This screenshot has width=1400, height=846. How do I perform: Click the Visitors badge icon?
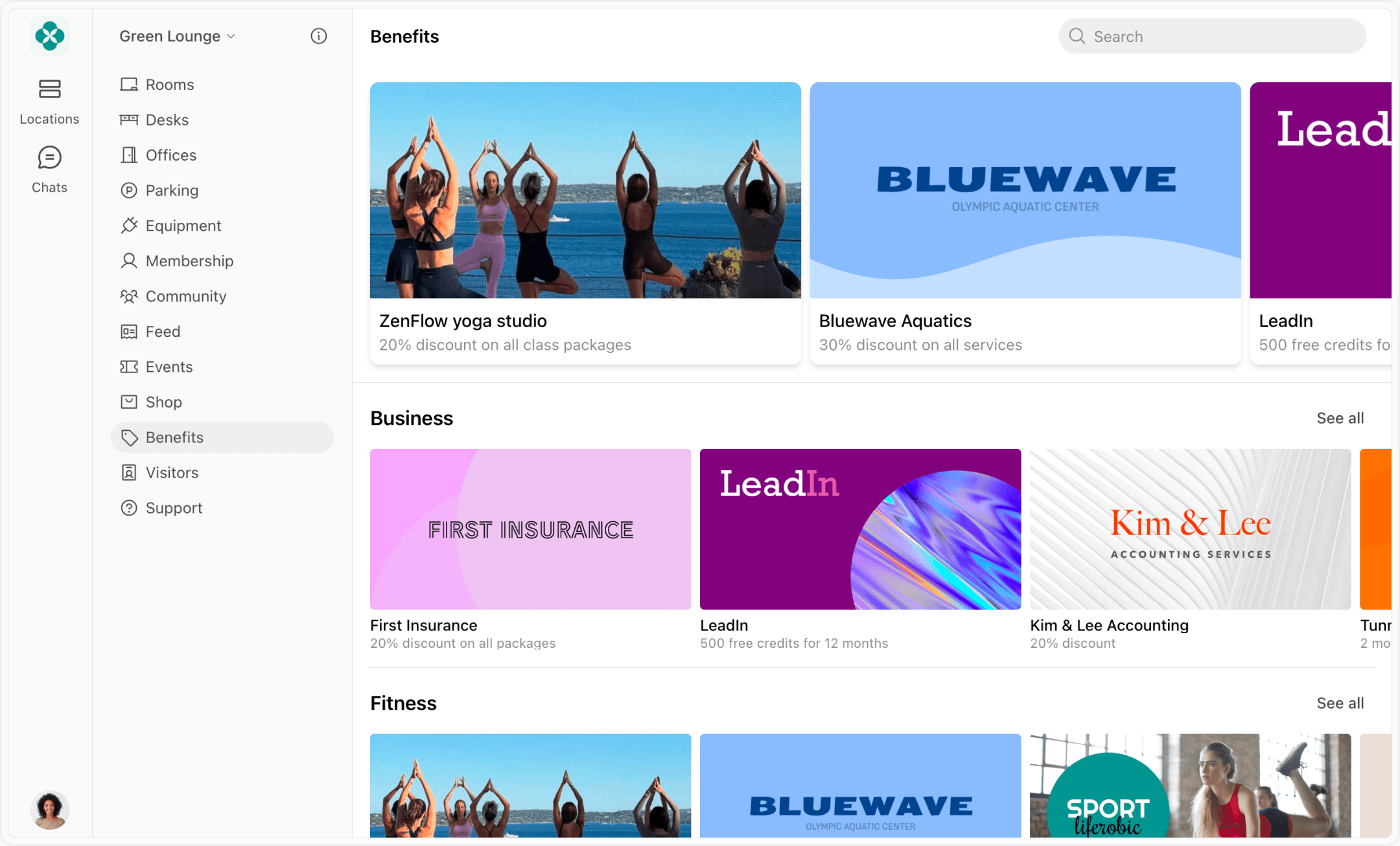click(129, 472)
